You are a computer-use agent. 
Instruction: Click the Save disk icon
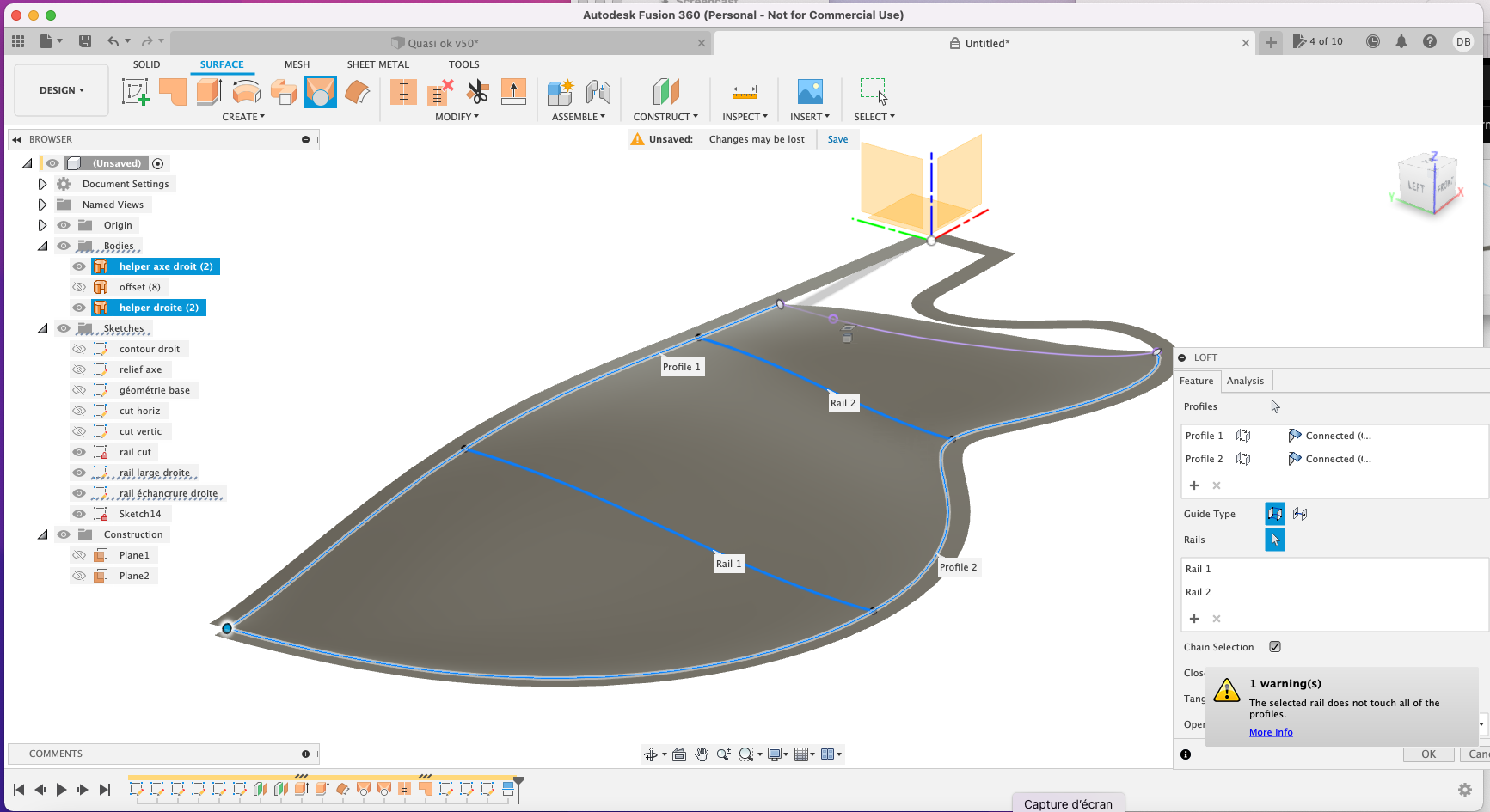click(84, 41)
